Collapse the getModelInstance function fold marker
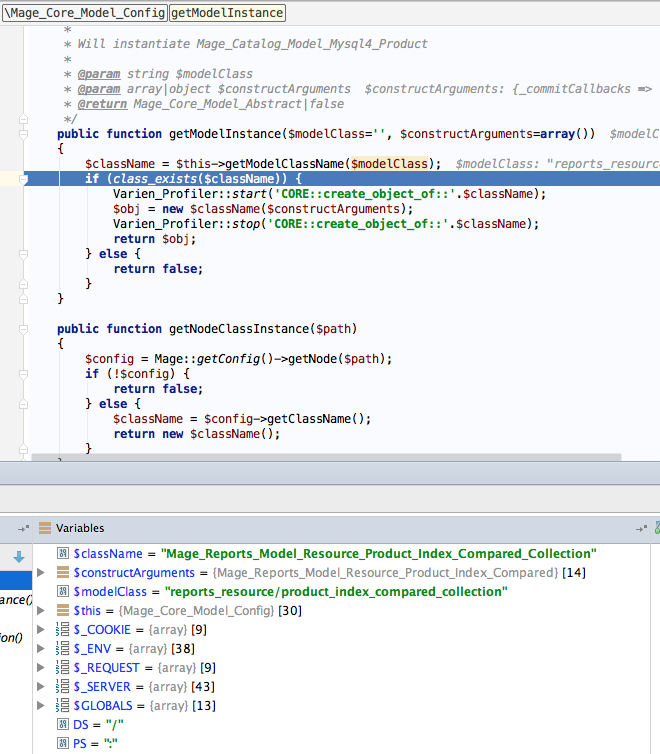The image size is (660, 754). click(23, 134)
